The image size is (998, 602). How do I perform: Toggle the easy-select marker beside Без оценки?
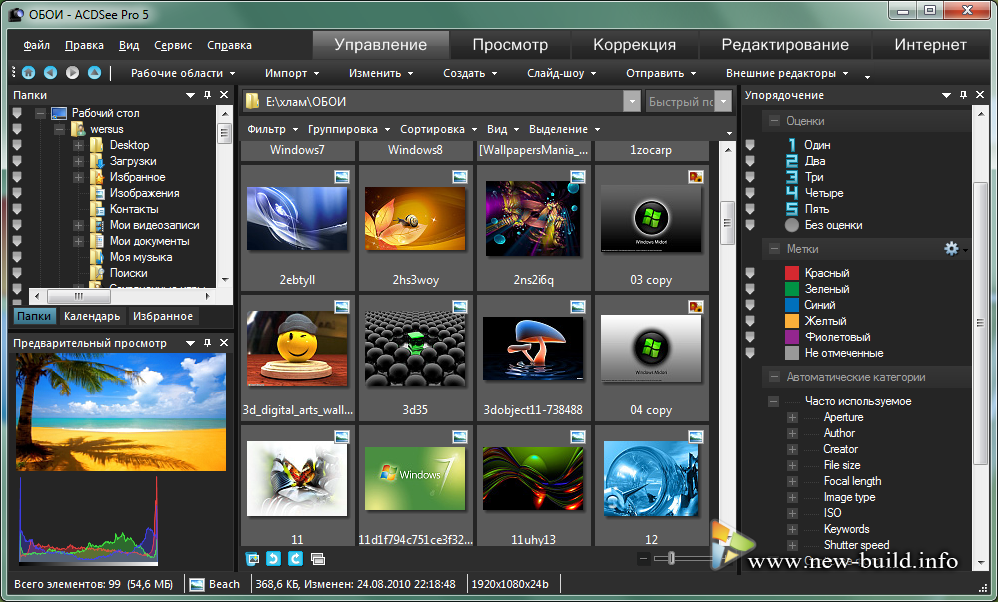coord(750,225)
